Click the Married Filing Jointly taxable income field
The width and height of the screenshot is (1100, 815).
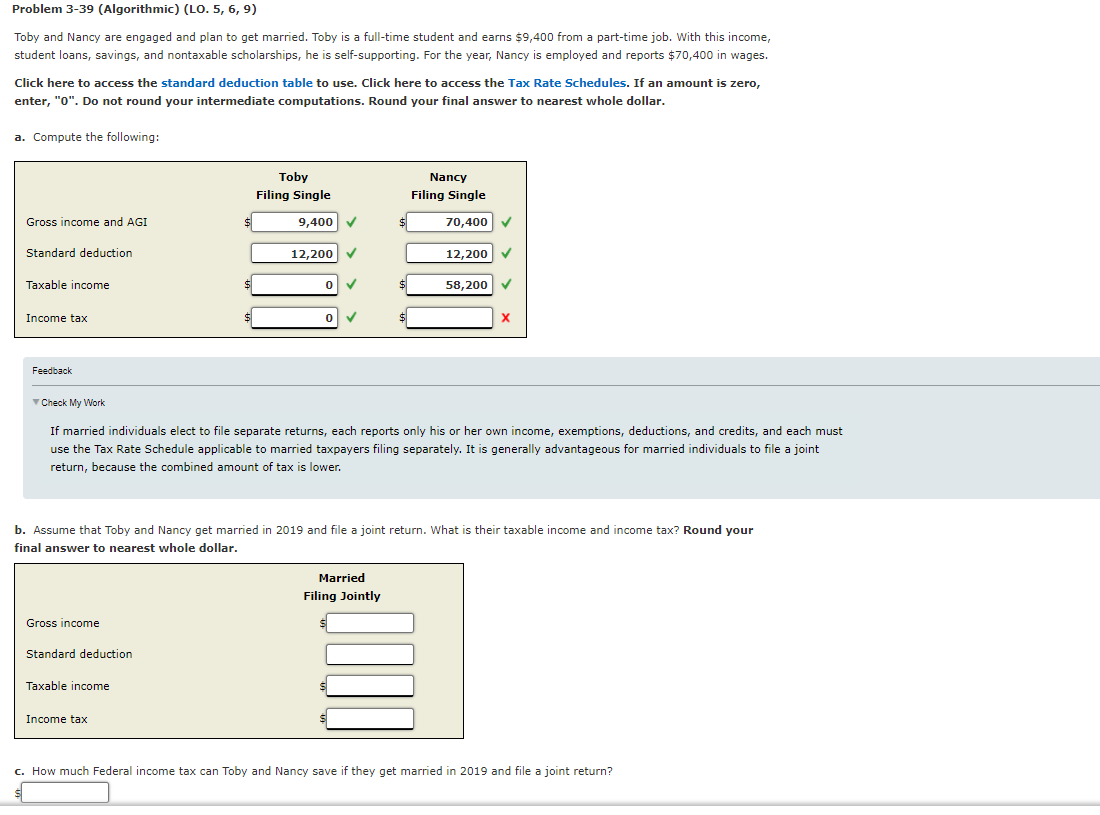pyautogui.click(x=369, y=686)
